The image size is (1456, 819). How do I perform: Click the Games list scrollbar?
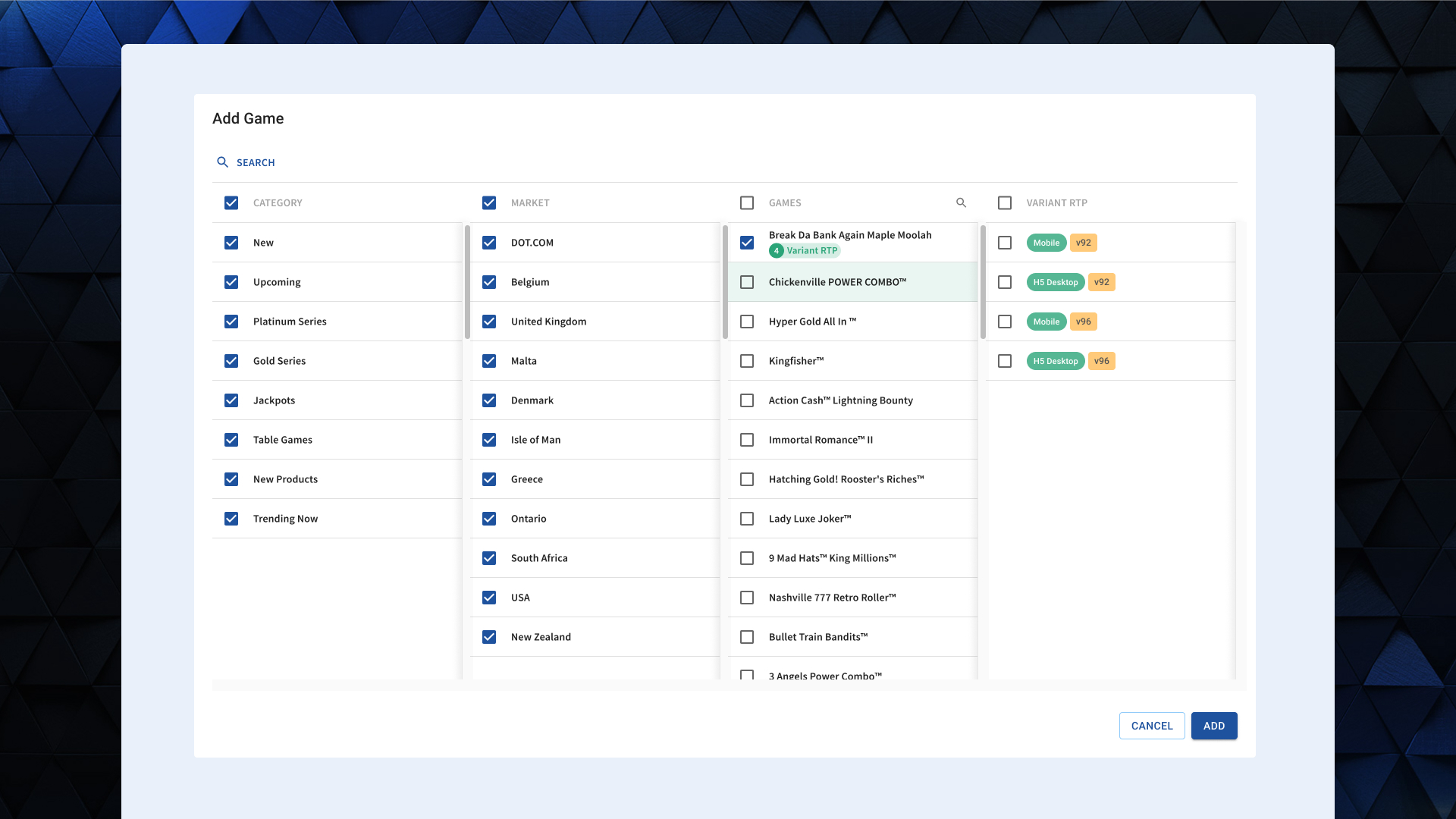983,282
